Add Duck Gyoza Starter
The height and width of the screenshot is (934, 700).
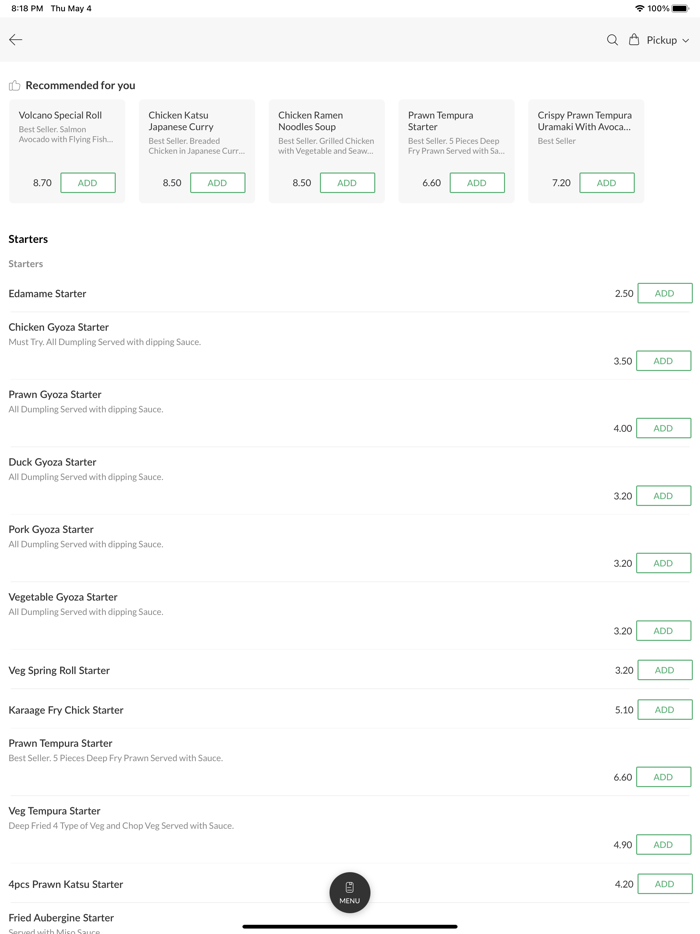[663, 496]
